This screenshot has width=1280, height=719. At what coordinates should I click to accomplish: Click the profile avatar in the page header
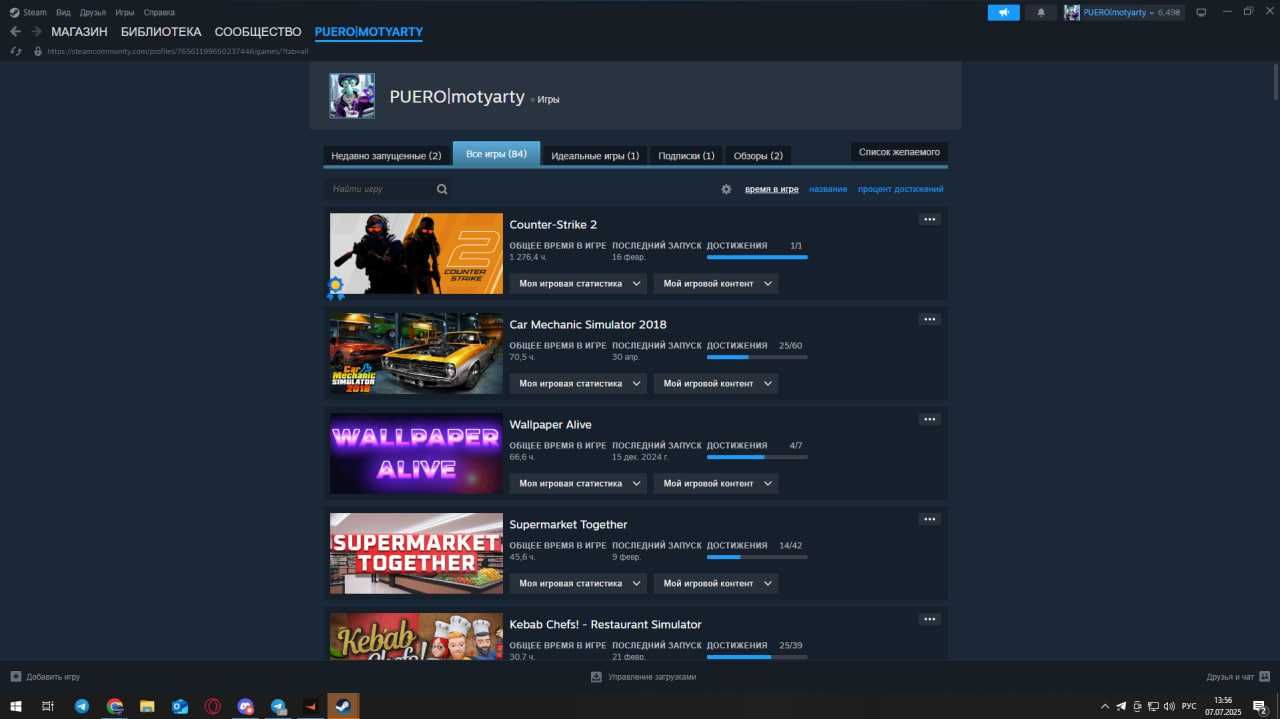pos(352,96)
